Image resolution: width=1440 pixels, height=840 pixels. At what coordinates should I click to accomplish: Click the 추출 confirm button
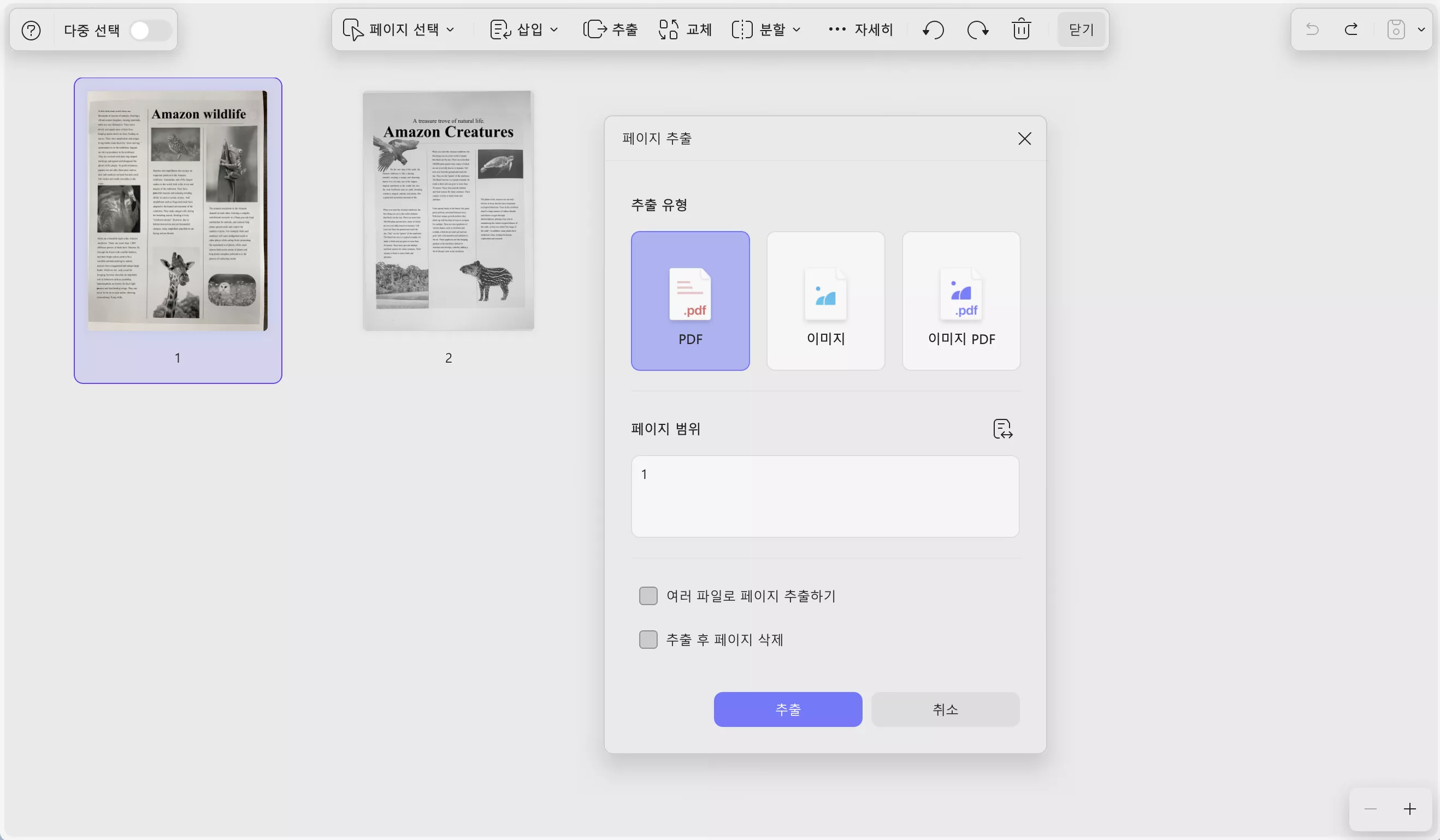pos(788,709)
